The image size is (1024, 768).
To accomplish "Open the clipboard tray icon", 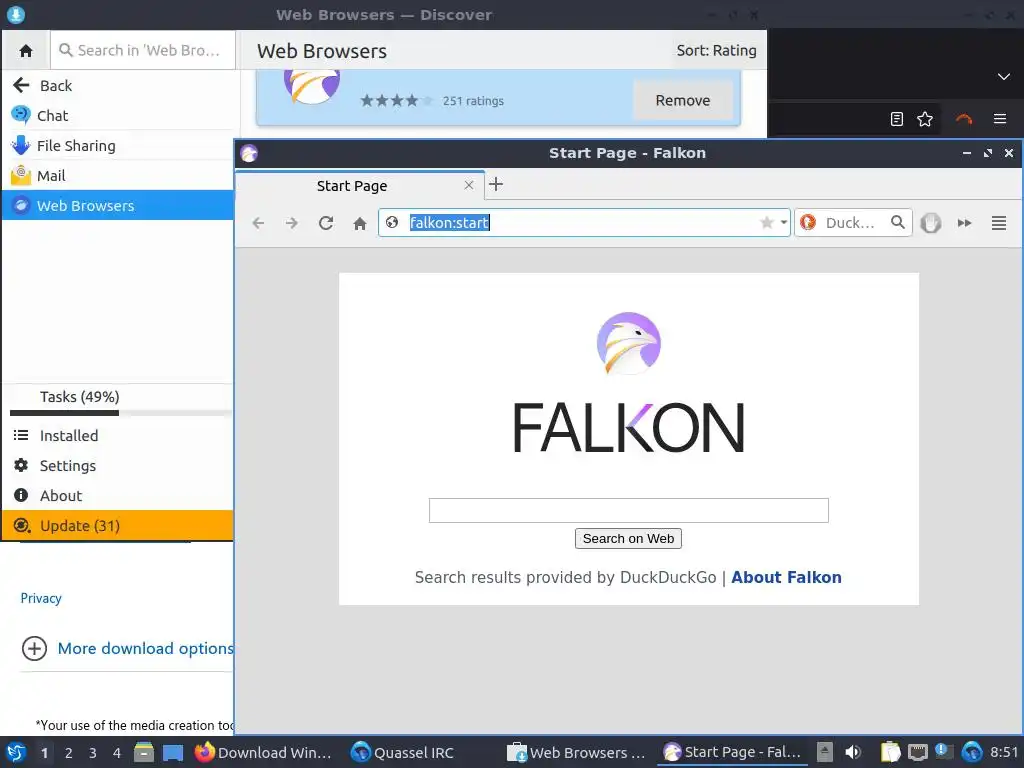I will (890, 752).
